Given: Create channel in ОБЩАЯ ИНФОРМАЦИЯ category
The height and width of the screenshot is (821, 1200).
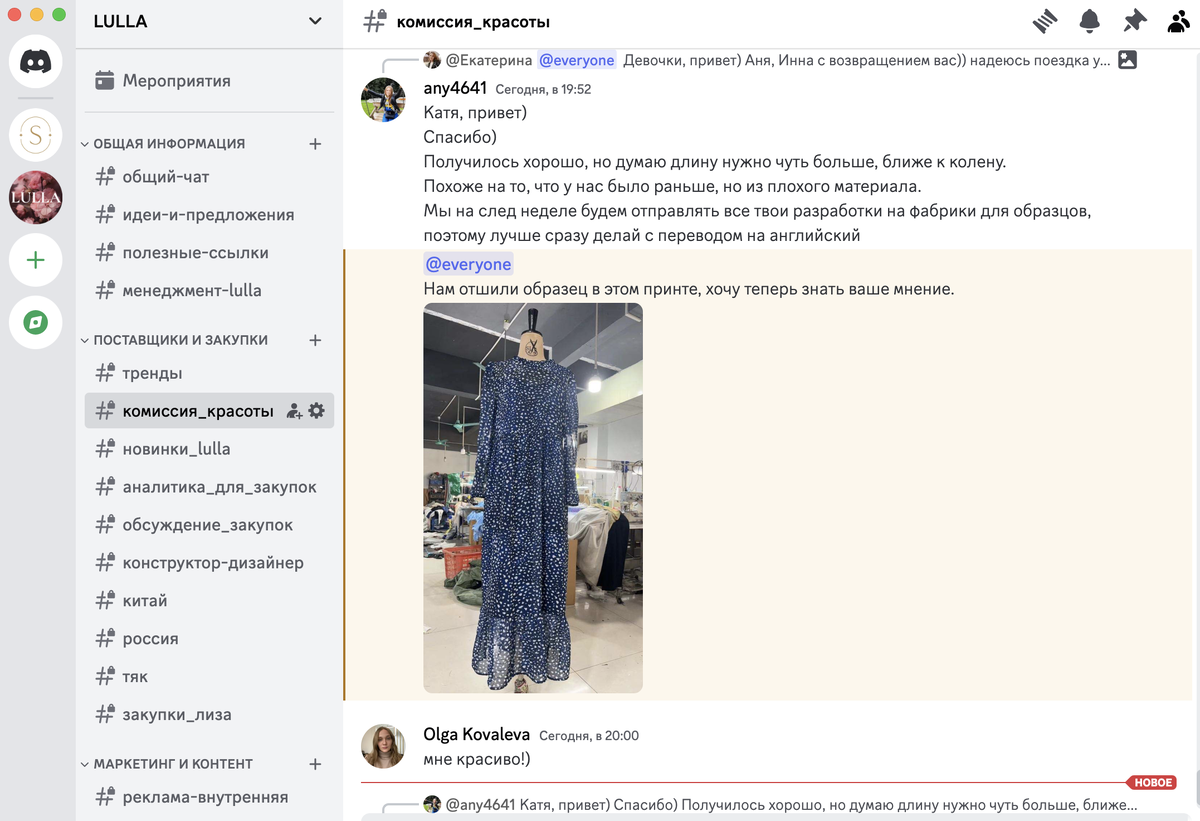Looking at the screenshot, I should point(315,144).
